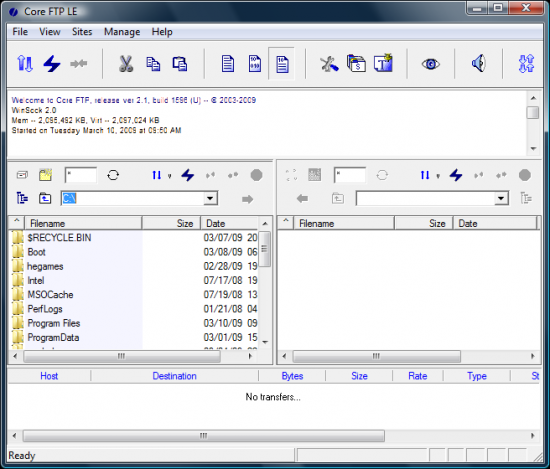Sort local files by Size header

pyautogui.click(x=171, y=223)
